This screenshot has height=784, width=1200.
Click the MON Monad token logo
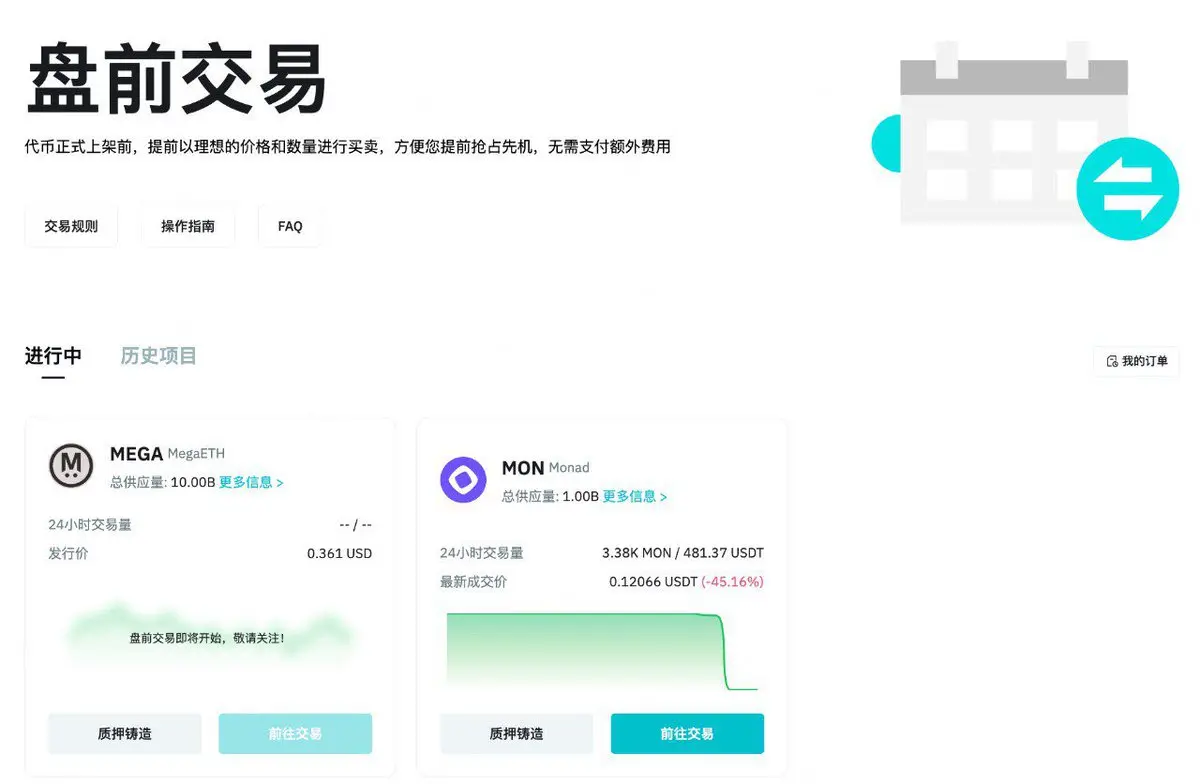pos(463,480)
